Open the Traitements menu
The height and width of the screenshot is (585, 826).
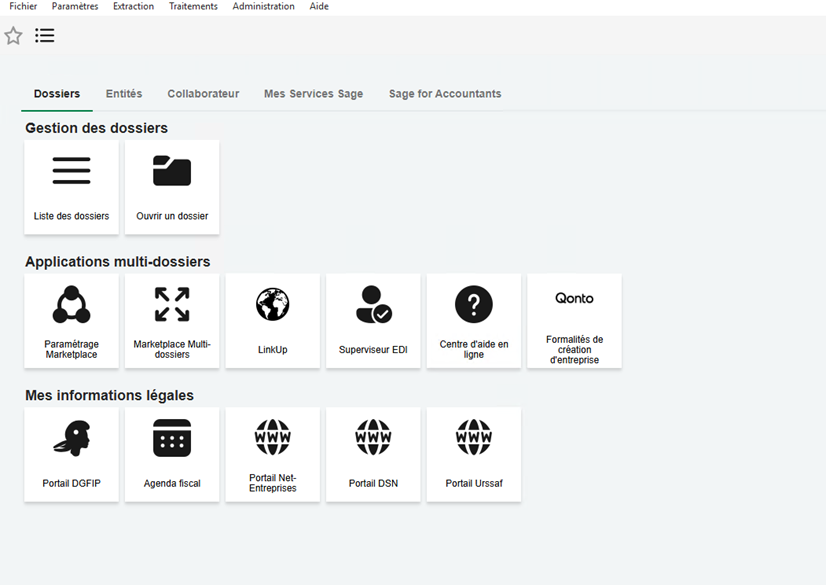point(193,6)
